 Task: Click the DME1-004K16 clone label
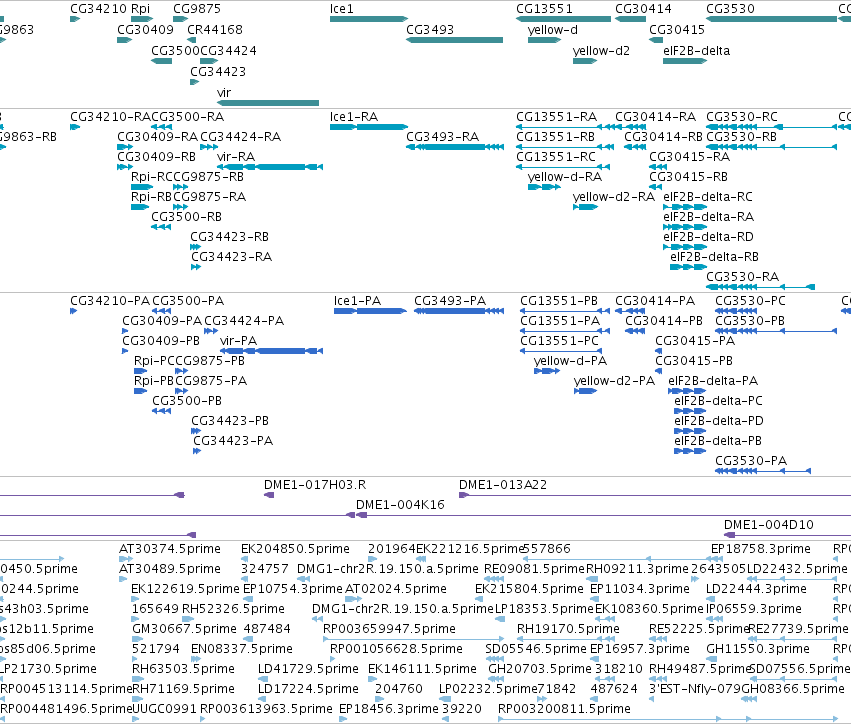click(x=400, y=505)
